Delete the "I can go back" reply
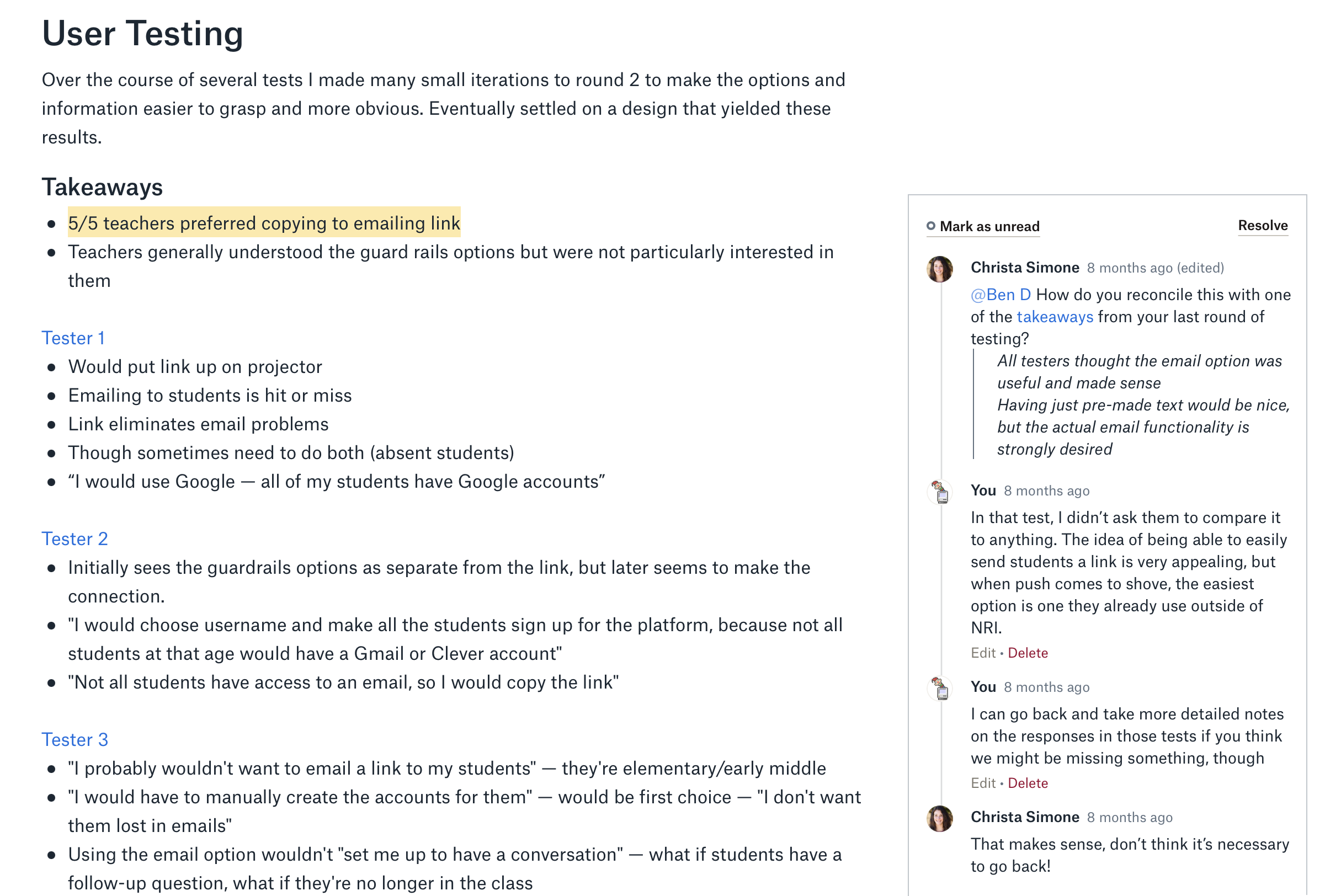 [x=1027, y=783]
